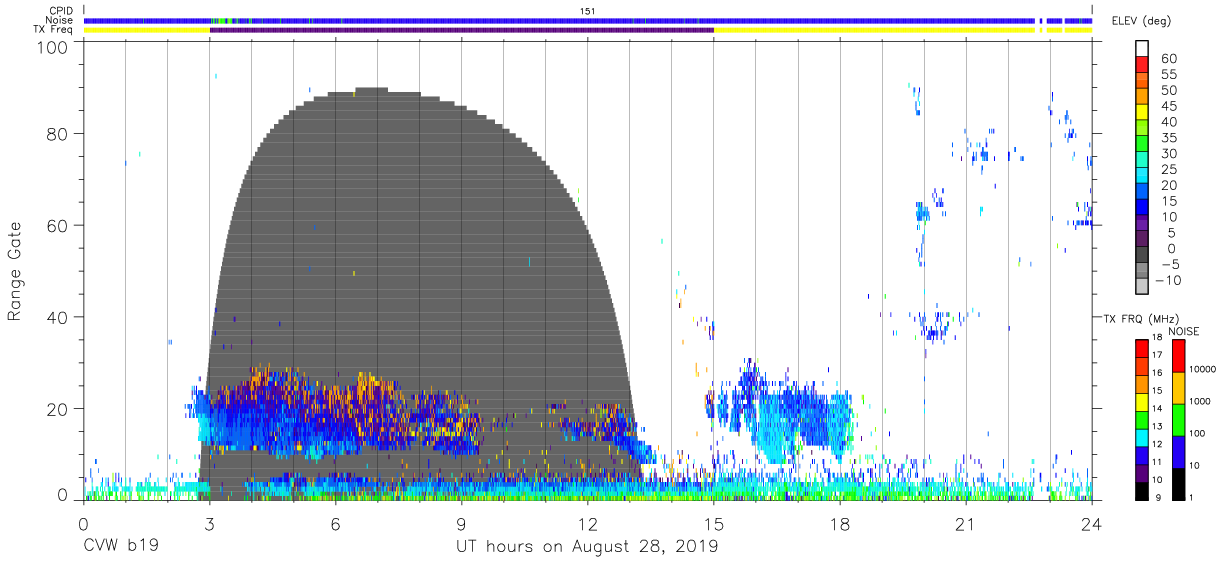Image resolution: width=1228 pixels, height=567 pixels.
Task: Click the 'TX Freq' label beside the top strip
Action: coord(54,30)
